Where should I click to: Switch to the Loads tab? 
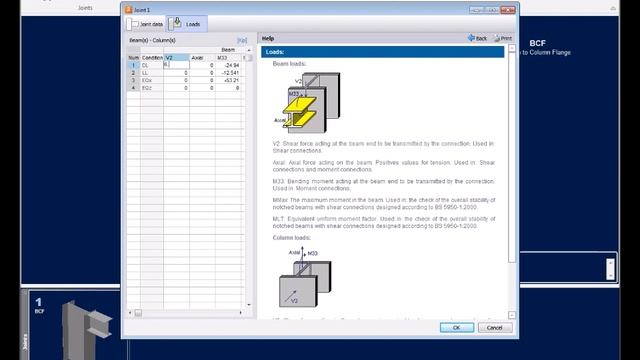187,24
